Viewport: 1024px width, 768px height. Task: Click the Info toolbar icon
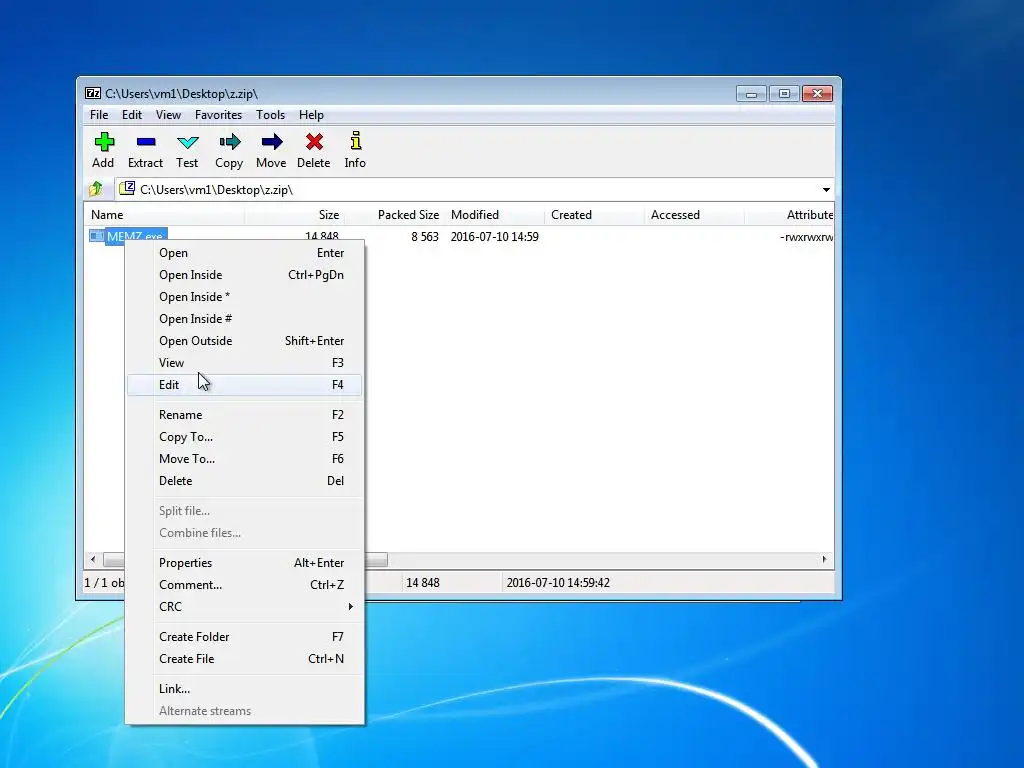point(355,141)
